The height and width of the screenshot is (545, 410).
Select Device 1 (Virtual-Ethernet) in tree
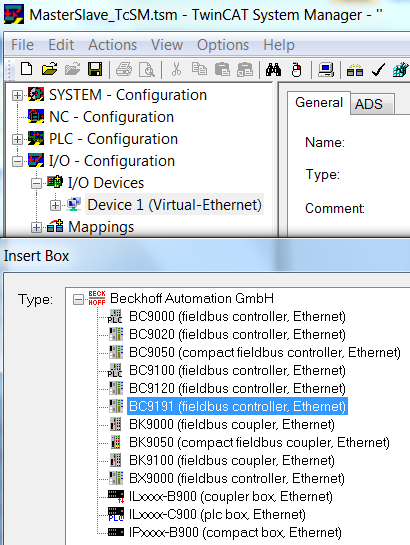(174, 204)
